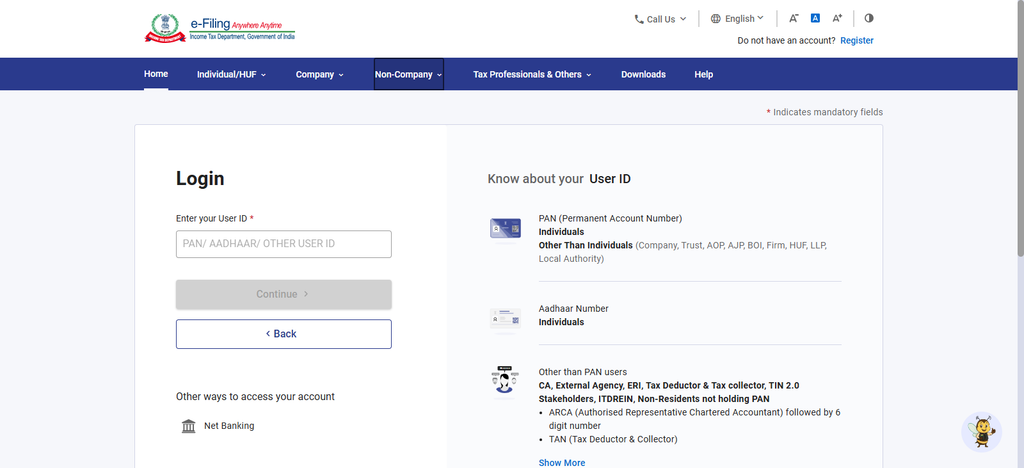Viewport: 1024px width, 468px height.
Task: Open the Call Us dropdown
Action: click(x=660, y=19)
